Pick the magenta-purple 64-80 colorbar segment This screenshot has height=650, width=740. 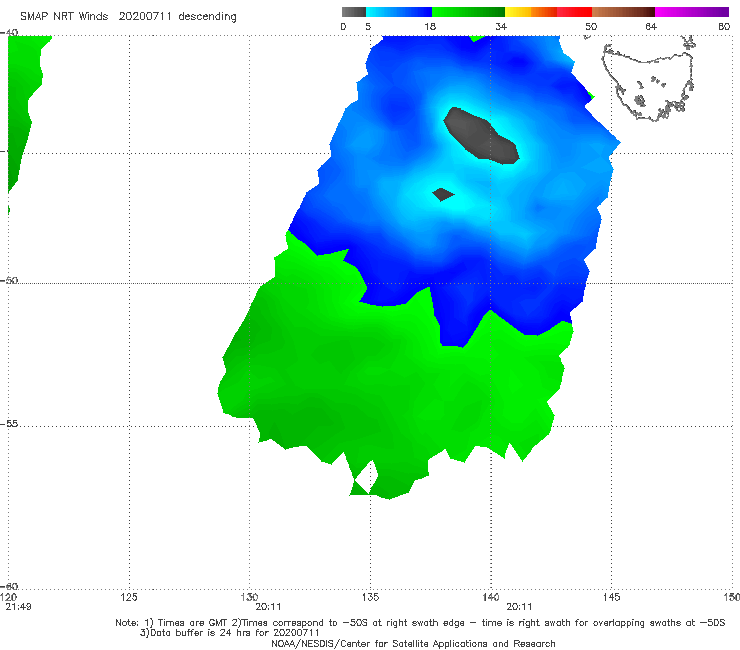tap(692, 12)
